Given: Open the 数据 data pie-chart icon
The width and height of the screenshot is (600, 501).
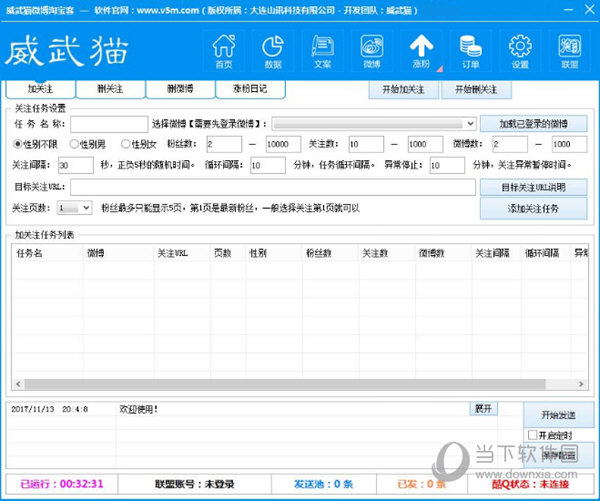Looking at the screenshot, I should coord(273,52).
